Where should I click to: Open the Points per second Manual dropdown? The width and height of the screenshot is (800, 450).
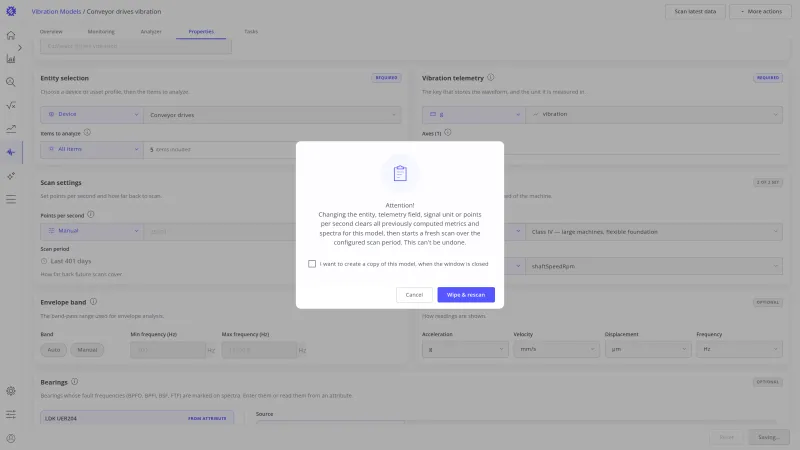[x=92, y=231]
